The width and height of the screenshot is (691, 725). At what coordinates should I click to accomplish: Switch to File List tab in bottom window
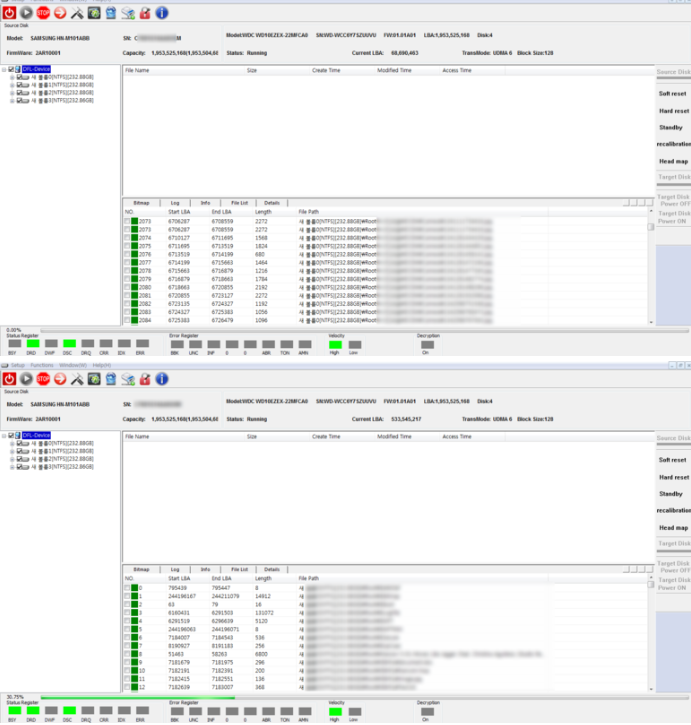pyautogui.click(x=240, y=570)
